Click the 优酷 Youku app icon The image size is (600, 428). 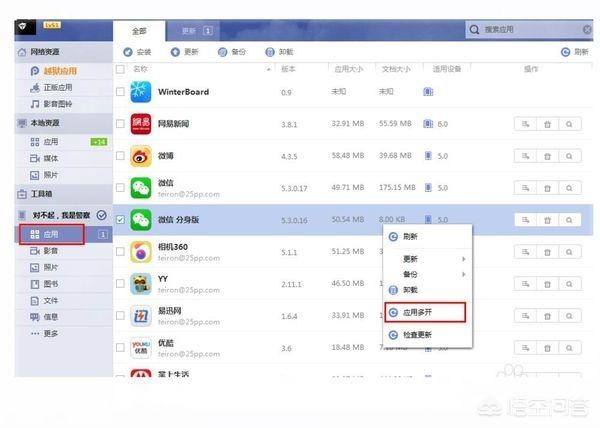[141, 347]
